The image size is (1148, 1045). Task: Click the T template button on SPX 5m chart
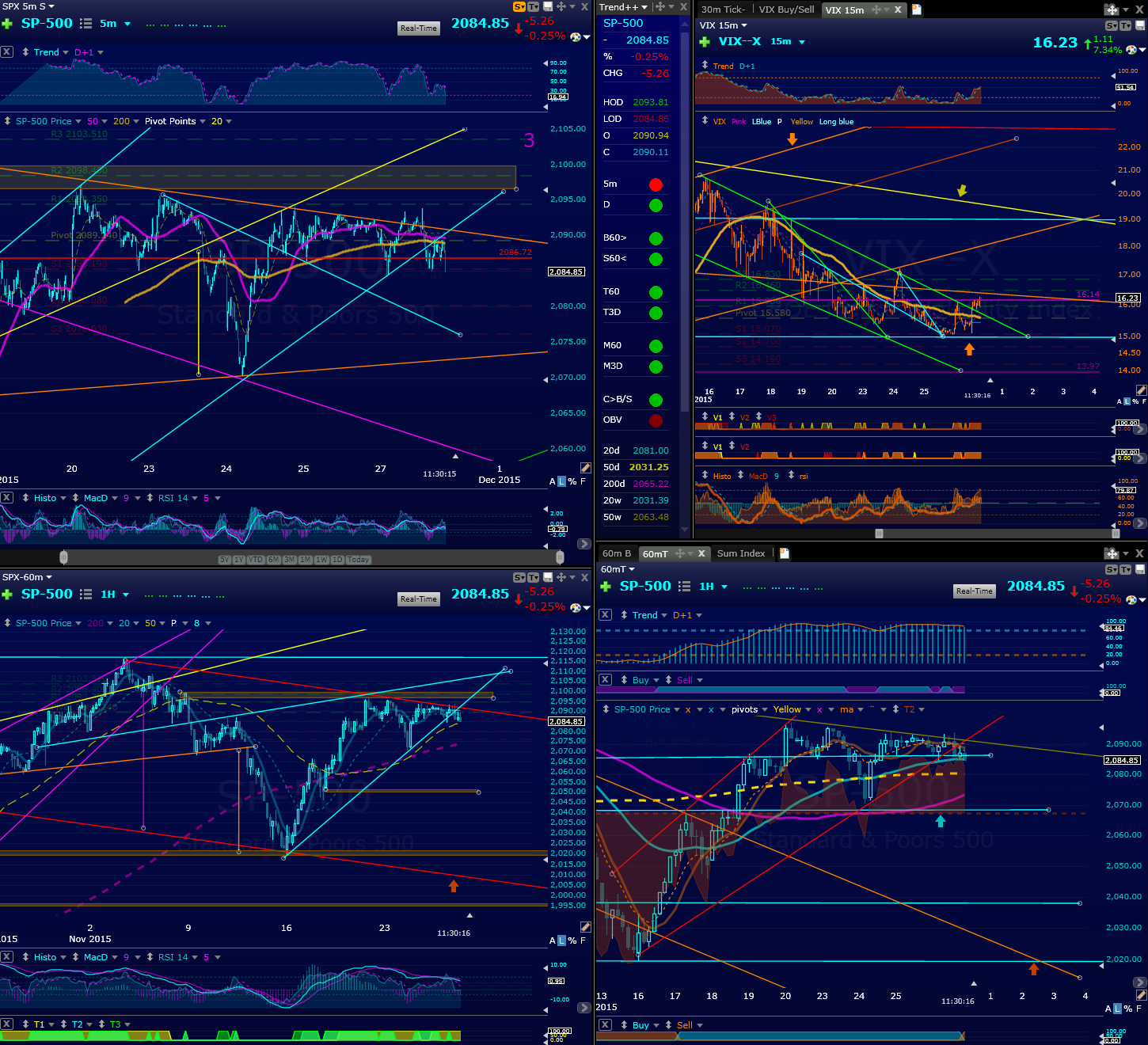point(533,6)
